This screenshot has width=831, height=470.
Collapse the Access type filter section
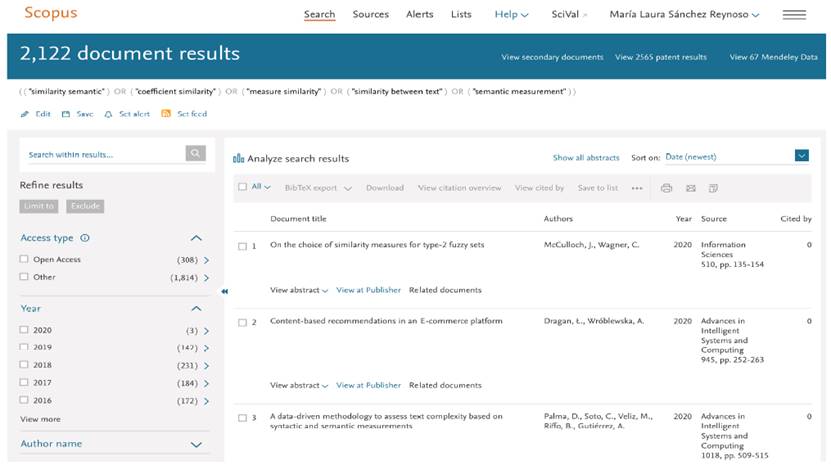196,238
